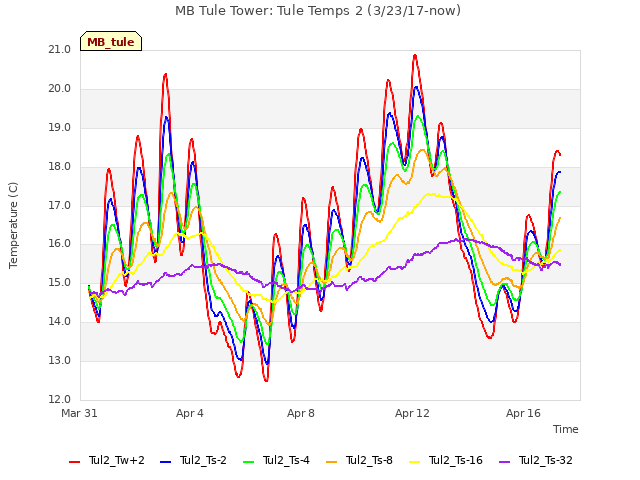
Task: Select the Tul2_Ts-4 legend entry
Action: pyautogui.click(x=276, y=461)
